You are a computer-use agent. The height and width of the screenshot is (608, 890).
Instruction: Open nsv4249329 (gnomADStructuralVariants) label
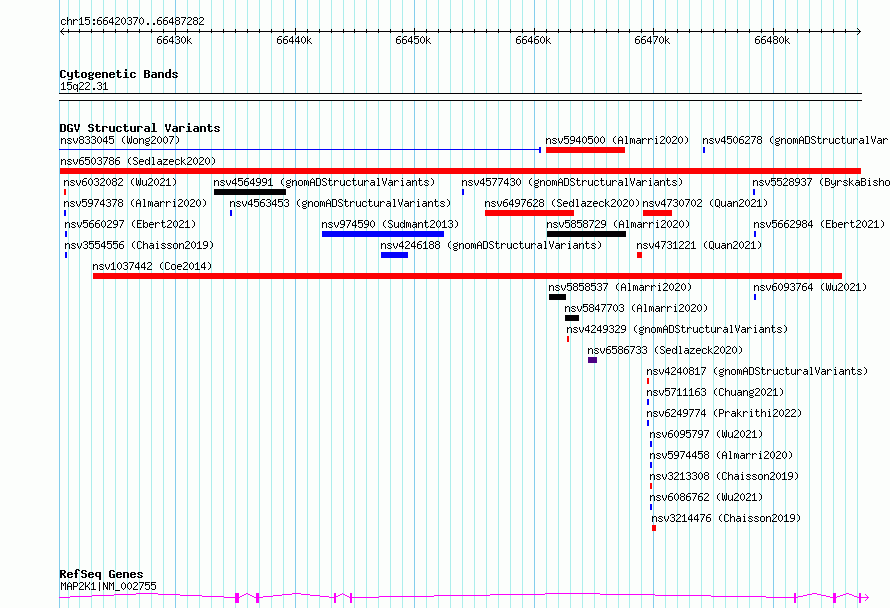pyautogui.click(x=677, y=329)
